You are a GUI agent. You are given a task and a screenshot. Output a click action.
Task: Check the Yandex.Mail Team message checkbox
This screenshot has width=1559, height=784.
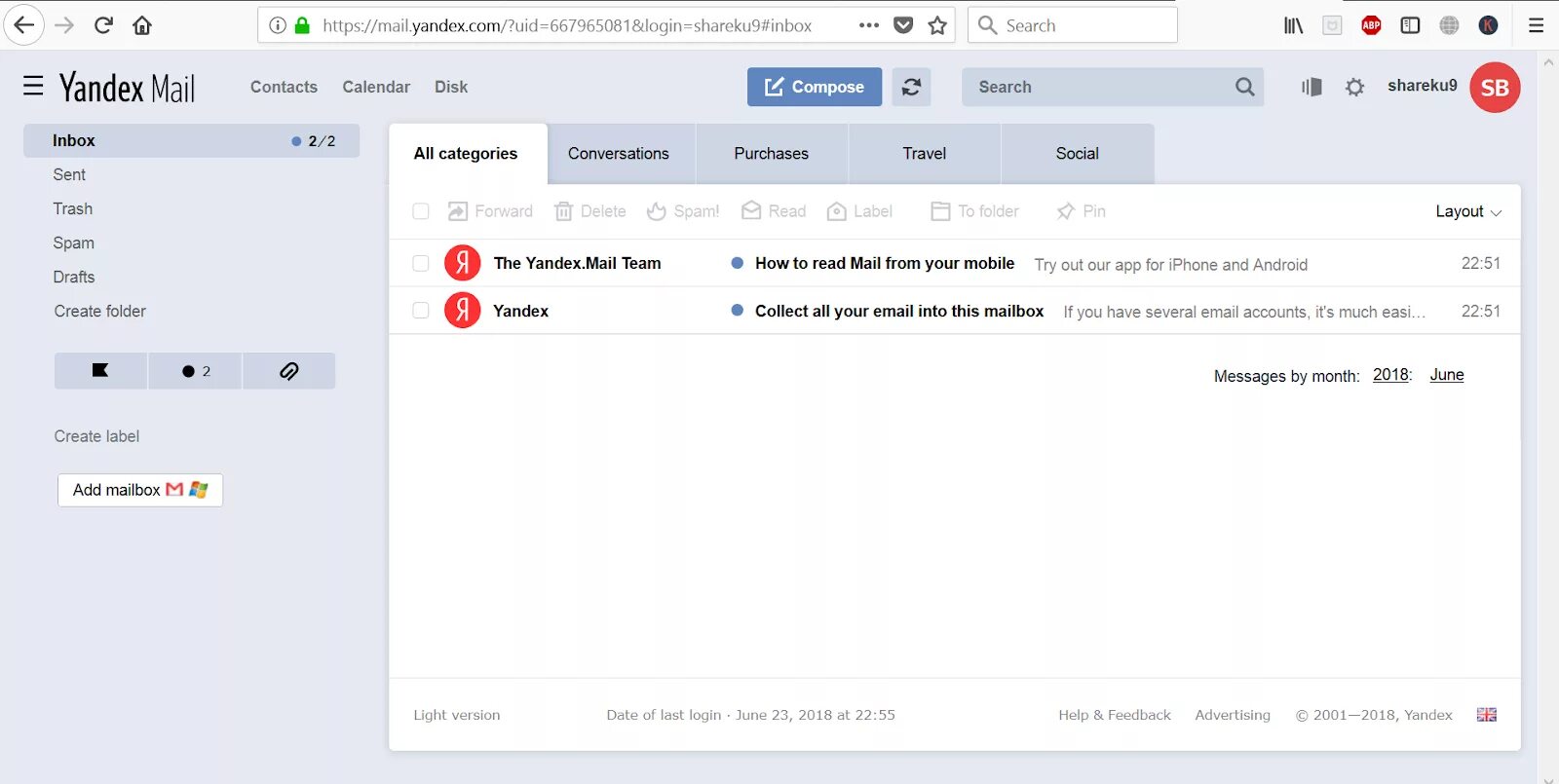(x=421, y=263)
